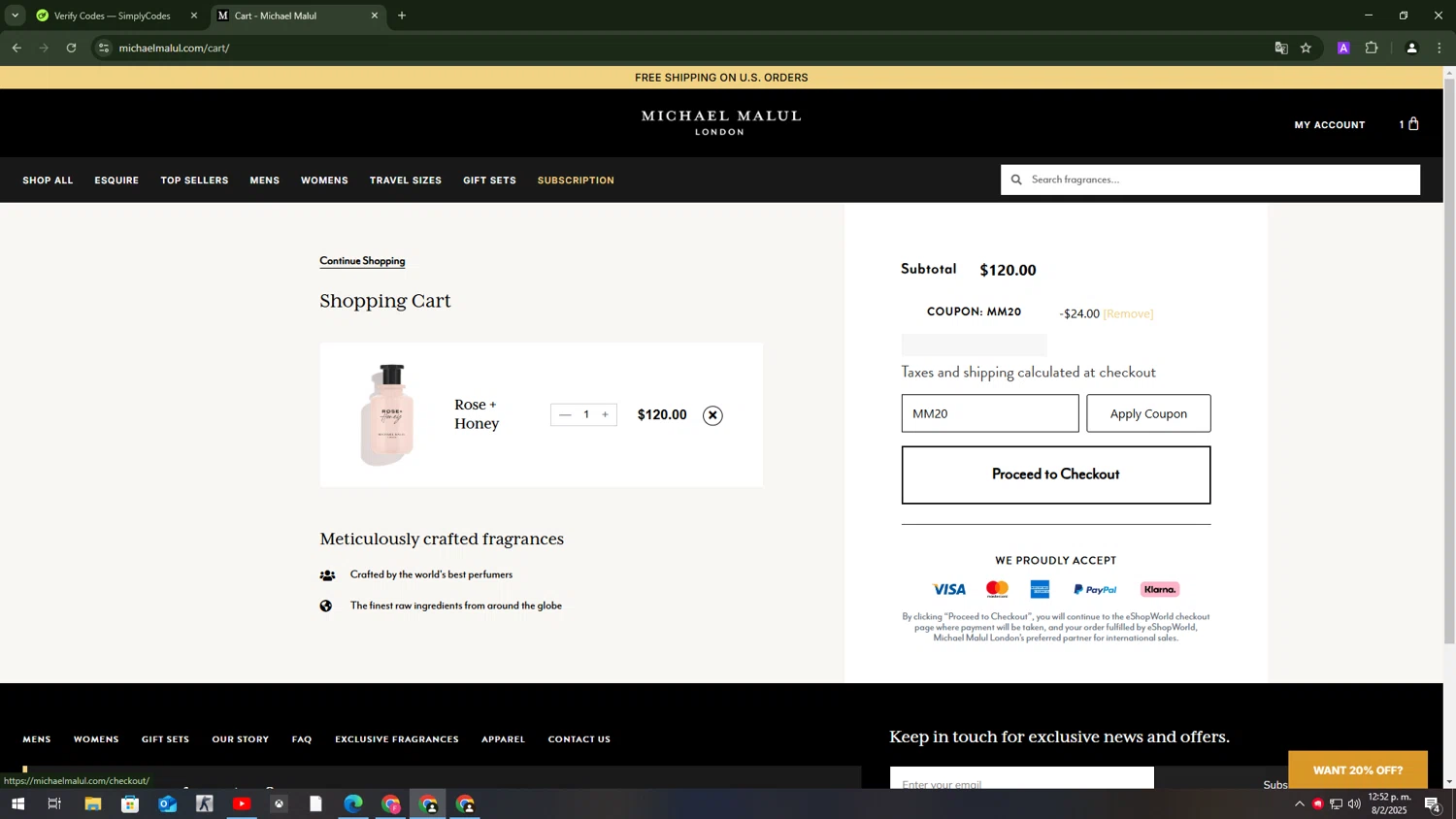Click the Rose + Honey product thumbnail

[x=388, y=414]
